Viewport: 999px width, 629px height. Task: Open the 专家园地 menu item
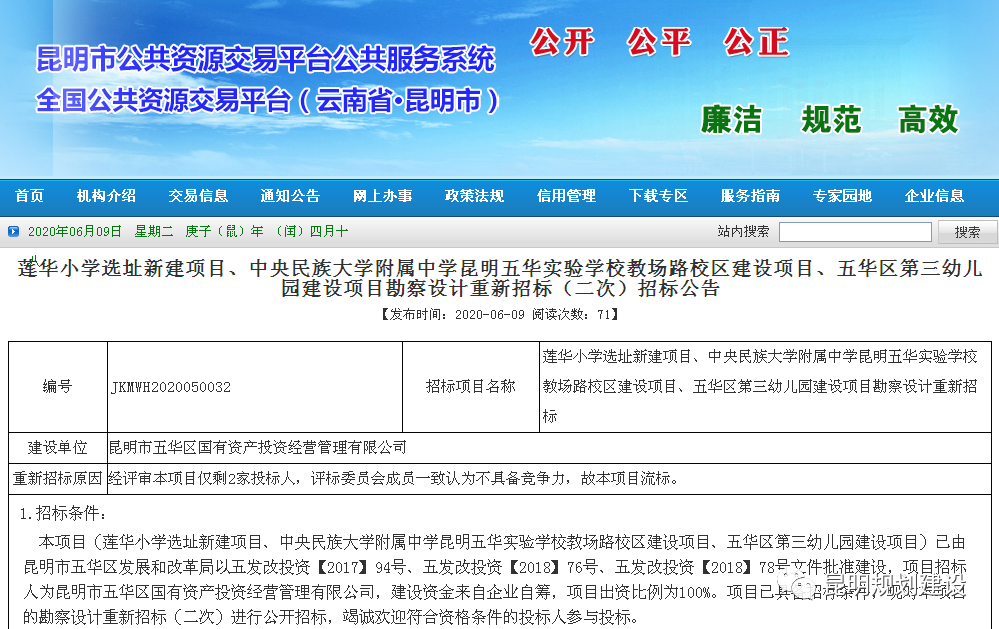coord(842,196)
